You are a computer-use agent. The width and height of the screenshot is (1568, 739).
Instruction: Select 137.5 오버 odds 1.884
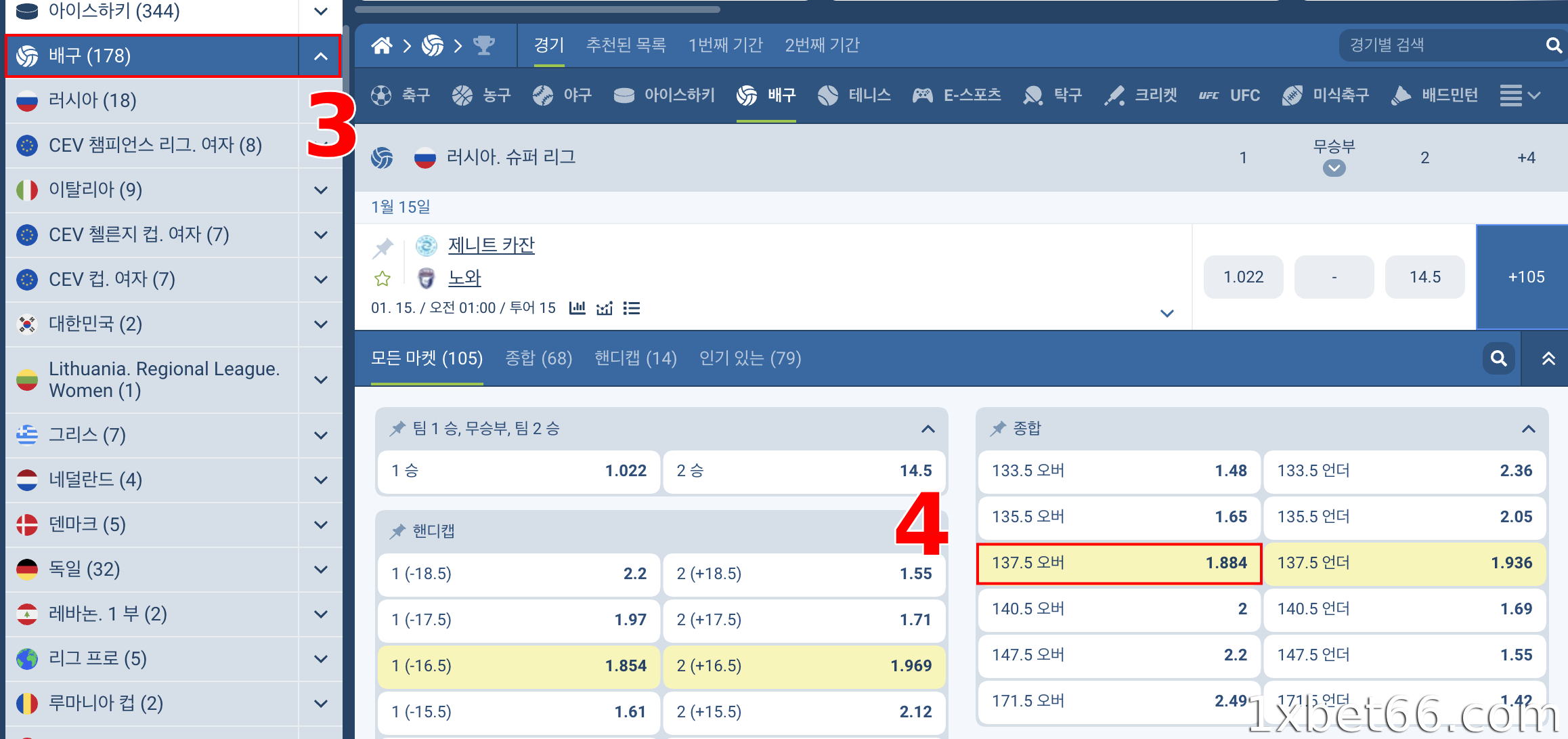tap(1118, 563)
